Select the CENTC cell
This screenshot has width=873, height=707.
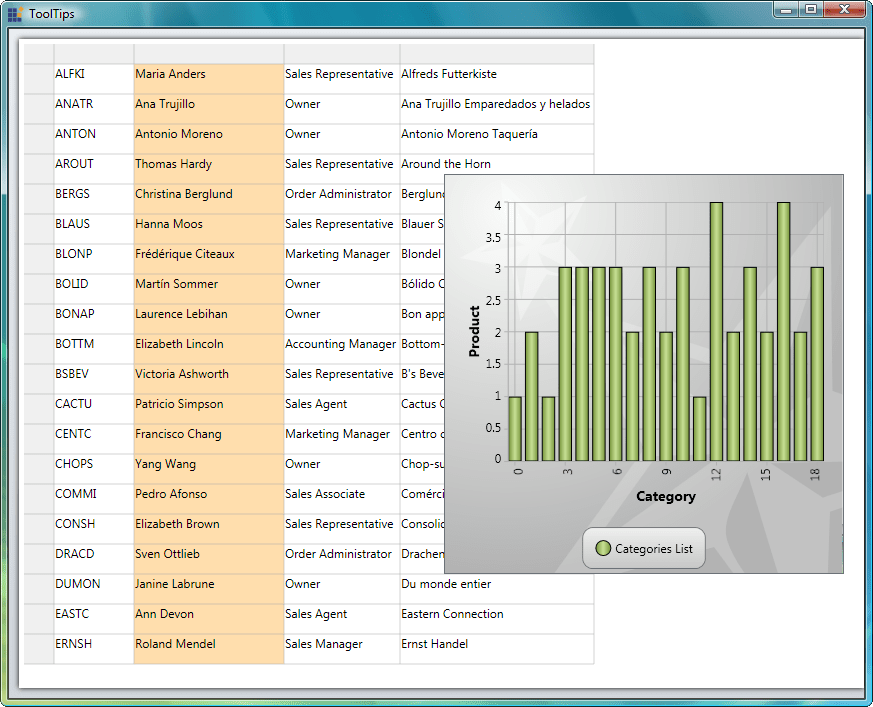94,440
